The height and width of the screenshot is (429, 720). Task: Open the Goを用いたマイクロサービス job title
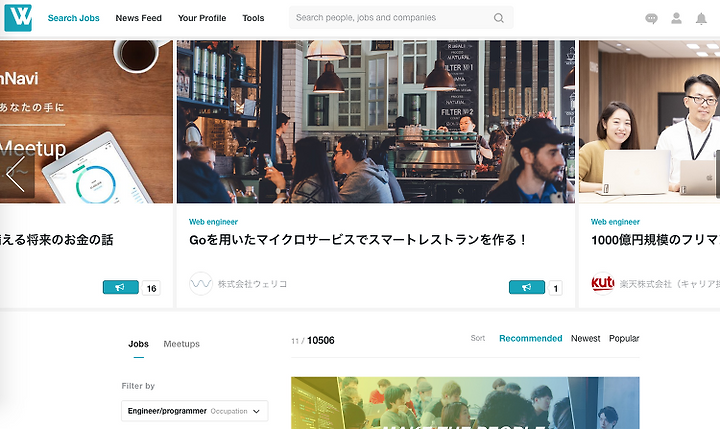pyautogui.click(x=358, y=240)
